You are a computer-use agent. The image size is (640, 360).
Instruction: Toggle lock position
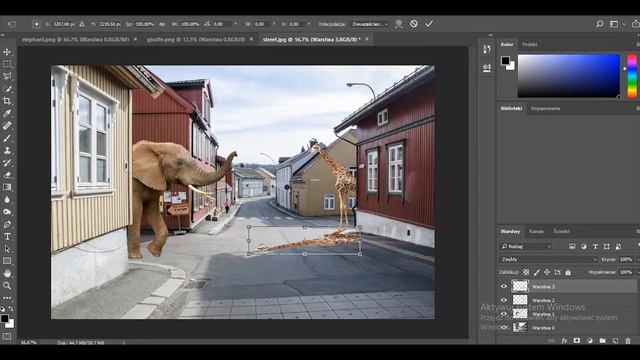547,272
